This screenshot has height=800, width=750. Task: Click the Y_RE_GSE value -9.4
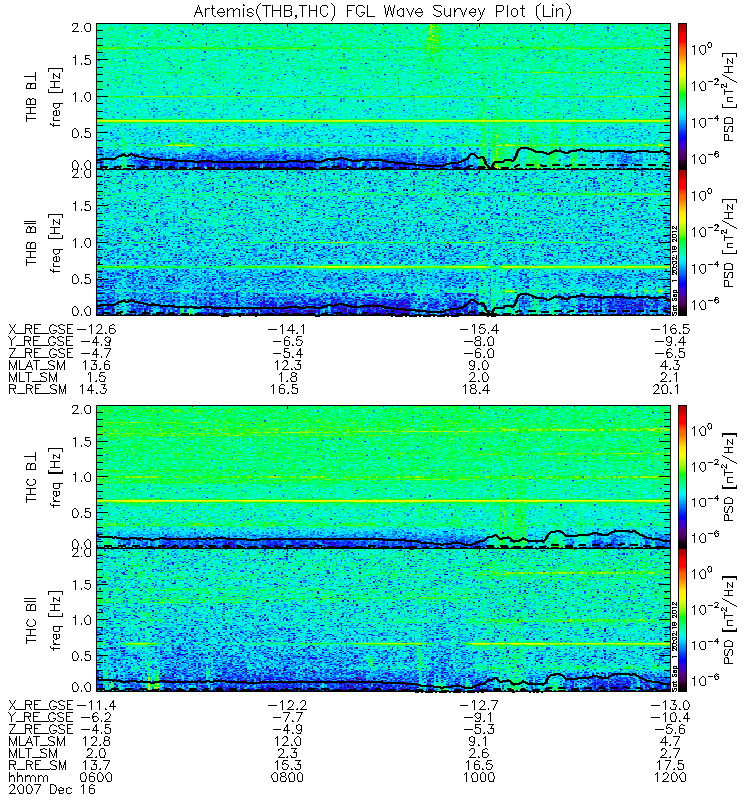[670, 341]
